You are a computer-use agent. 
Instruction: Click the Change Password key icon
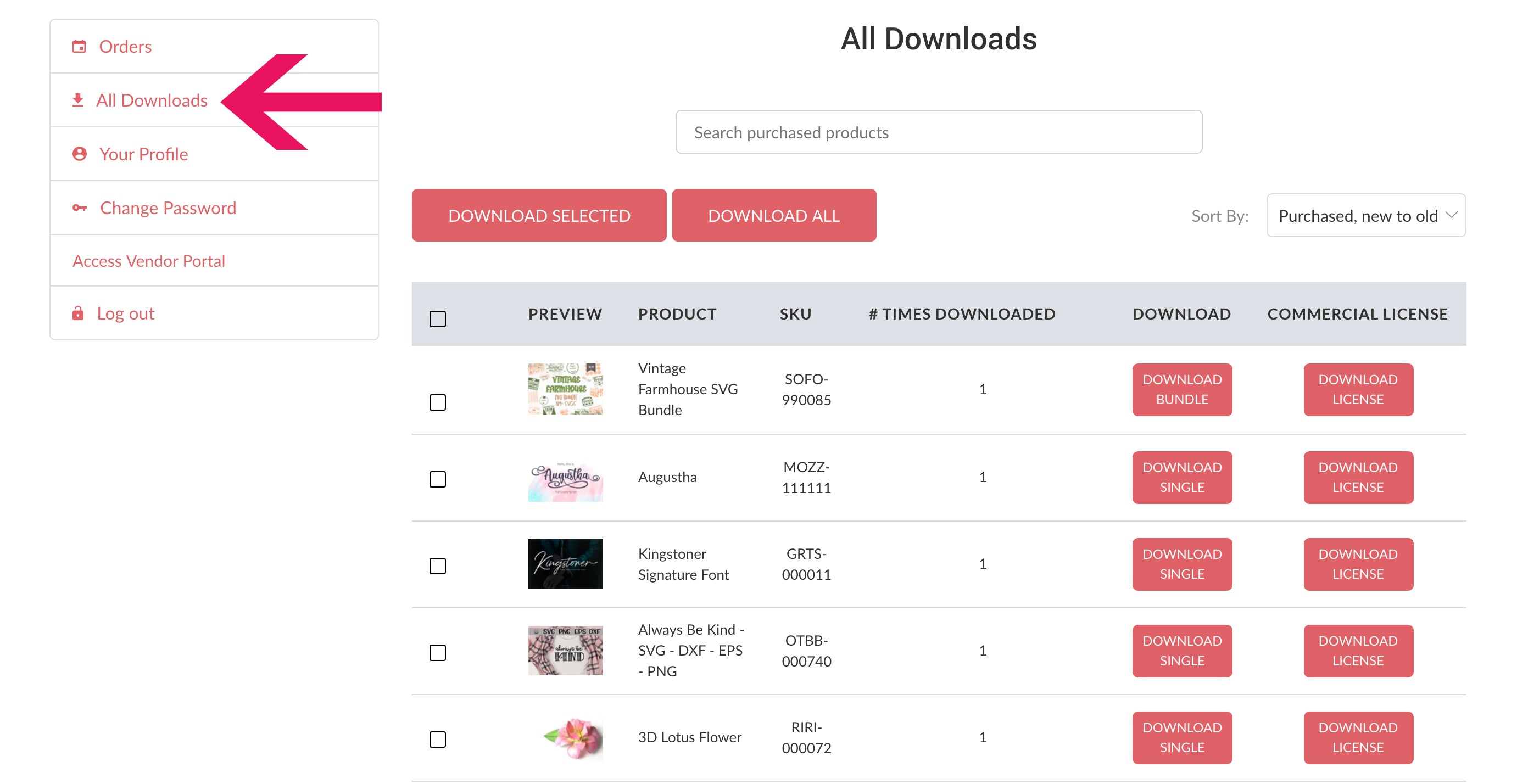[x=80, y=208]
